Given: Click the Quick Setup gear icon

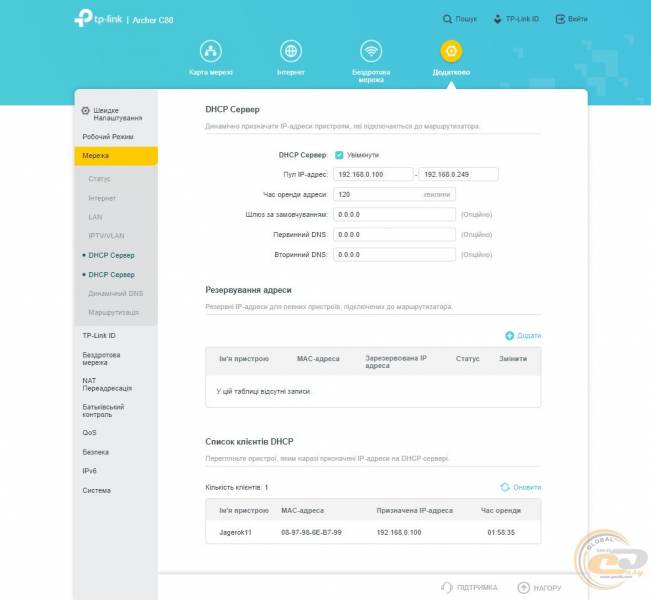Looking at the screenshot, I should pos(86,110).
